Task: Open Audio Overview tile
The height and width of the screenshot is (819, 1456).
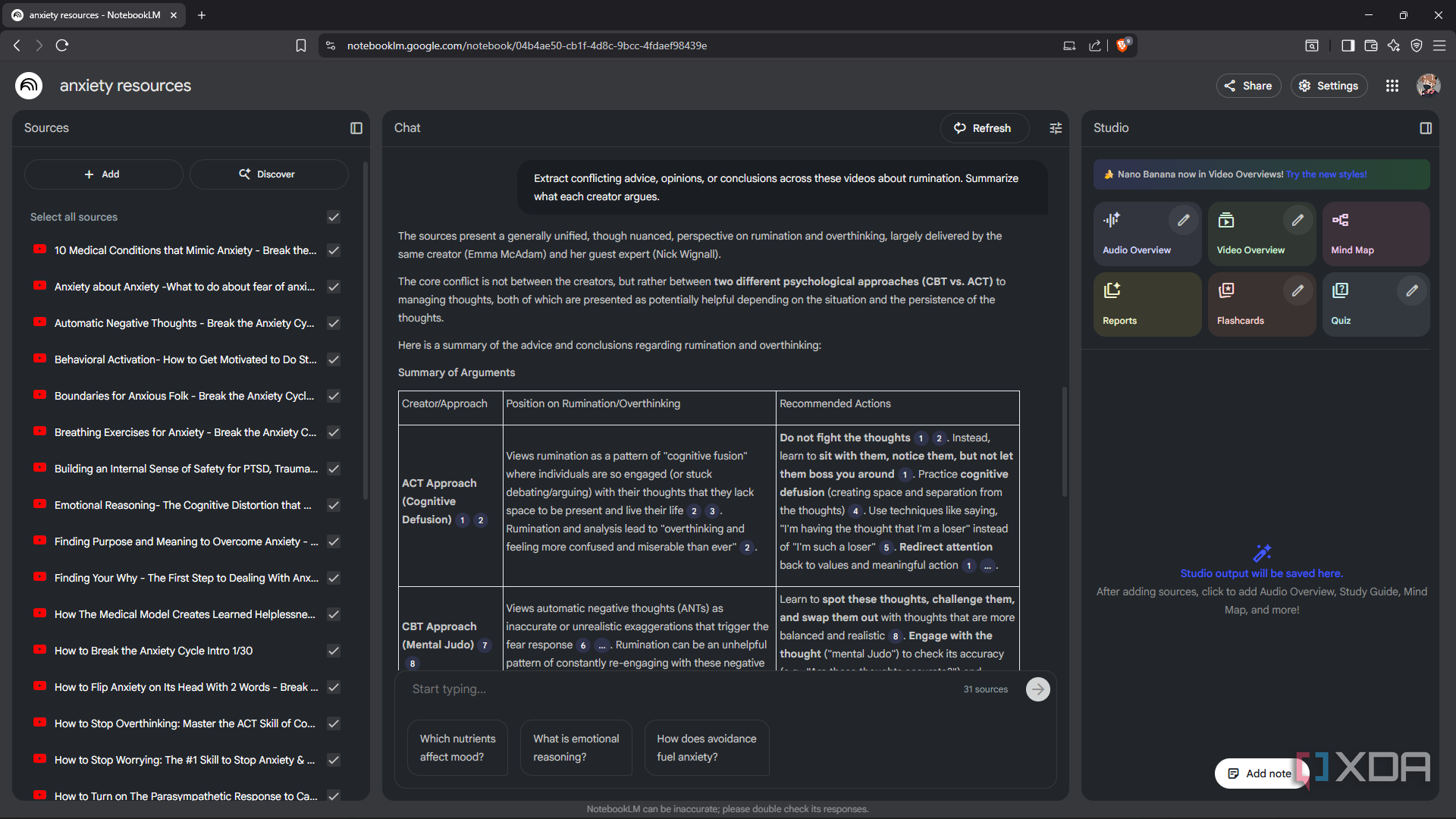Action: (x=1147, y=234)
